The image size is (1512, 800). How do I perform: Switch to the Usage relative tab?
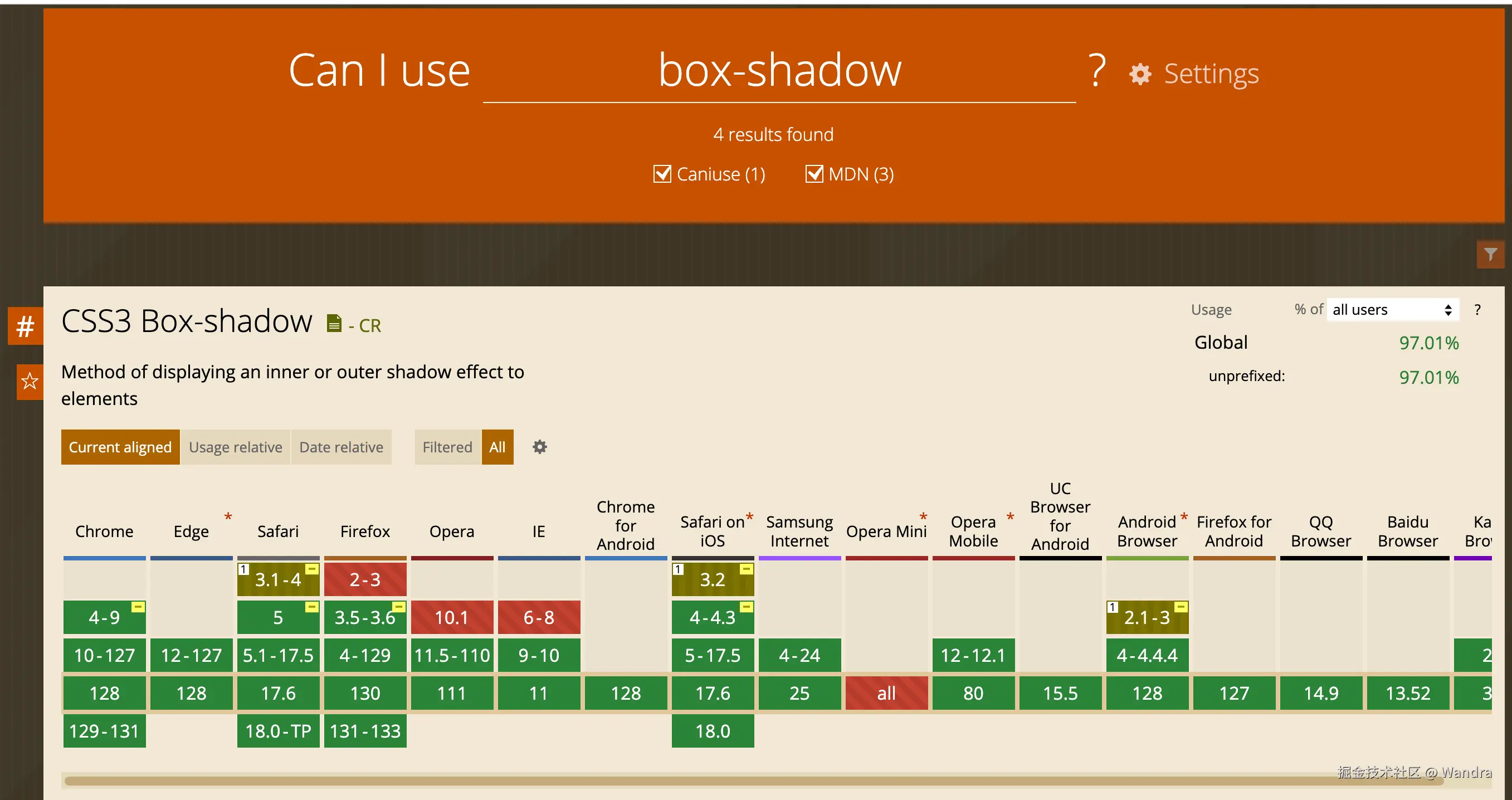point(235,447)
